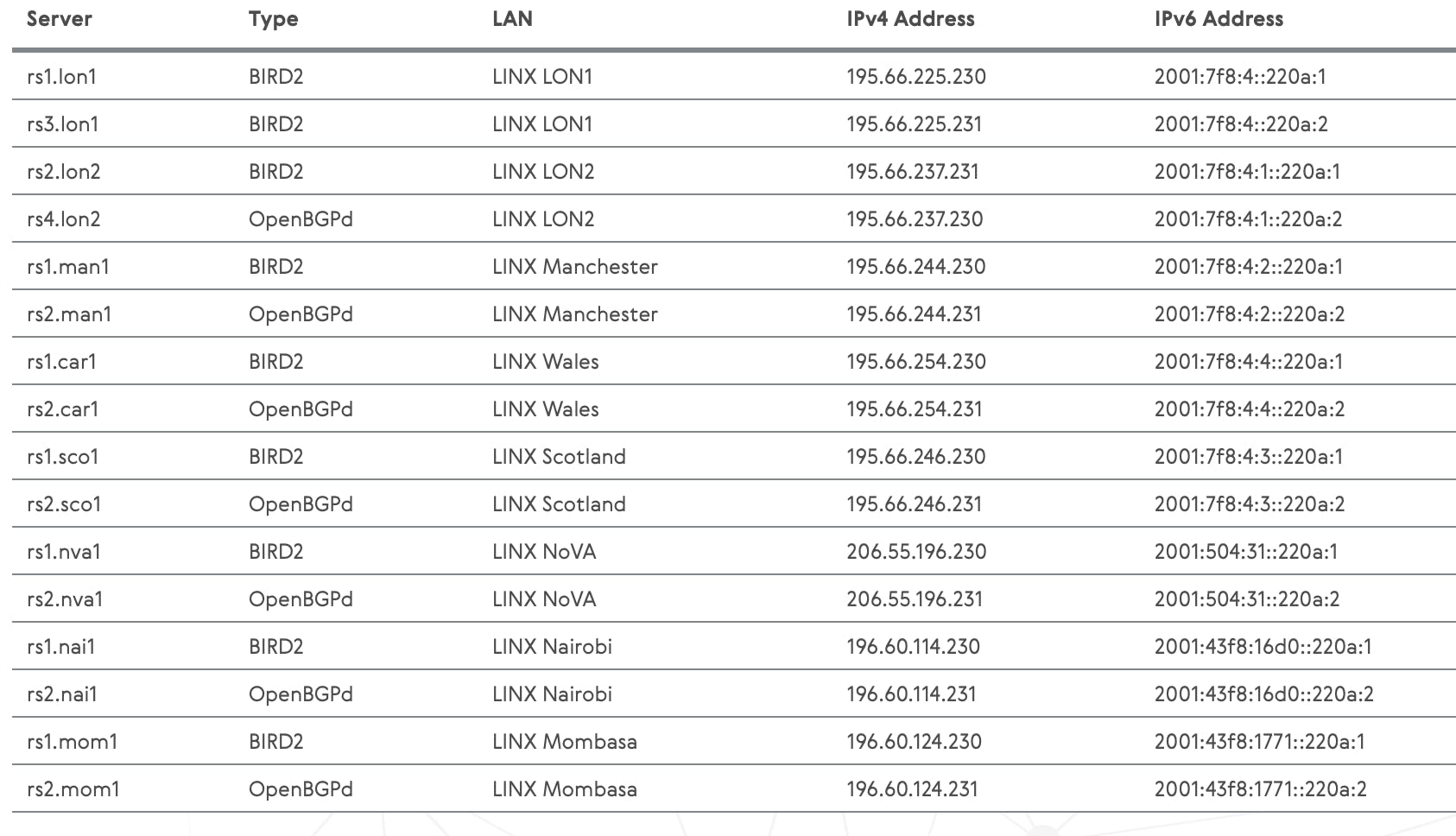Image resolution: width=1456 pixels, height=836 pixels.
Task: Select the rs1.nva1 server name
Action: 64,552
